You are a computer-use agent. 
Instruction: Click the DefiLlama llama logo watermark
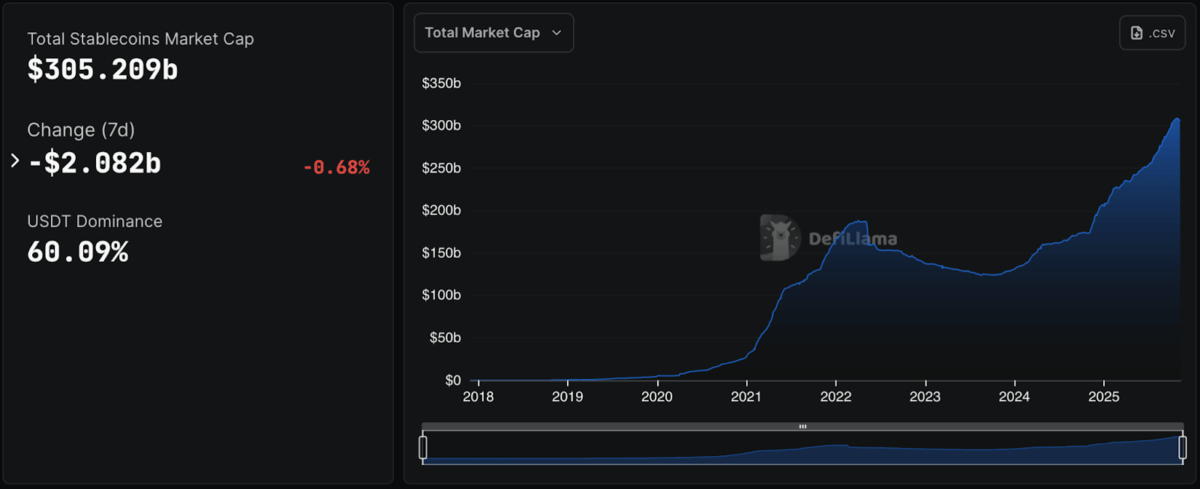point(779,237)
